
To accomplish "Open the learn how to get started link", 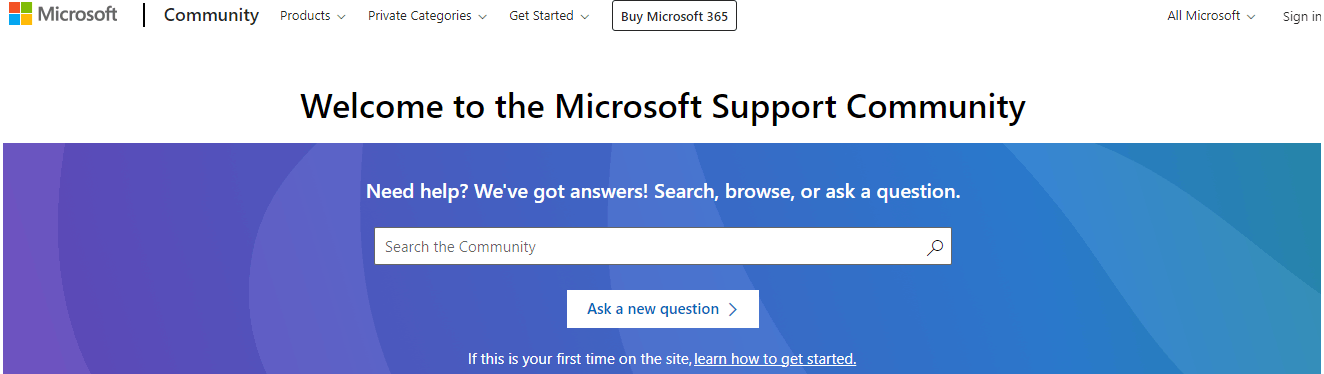I will click(x=775, y=359).
